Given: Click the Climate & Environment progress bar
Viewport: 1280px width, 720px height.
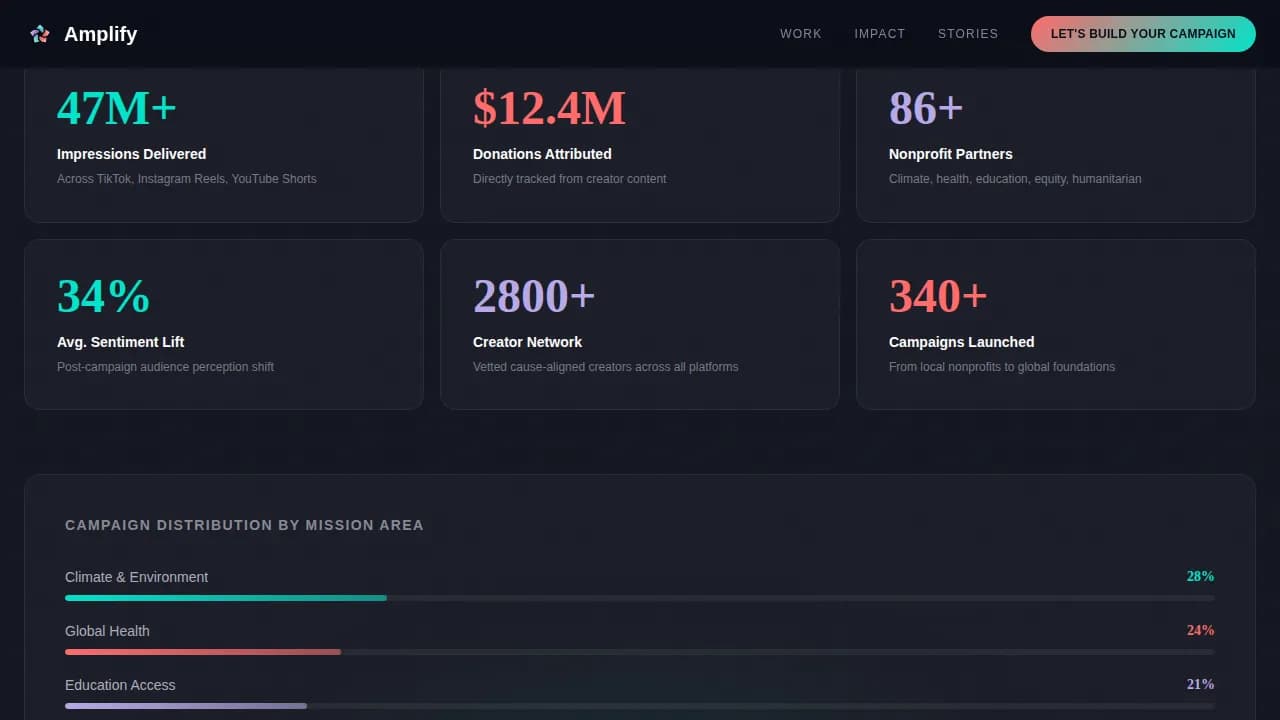Looking at the screenshot, I should point(640,598).
